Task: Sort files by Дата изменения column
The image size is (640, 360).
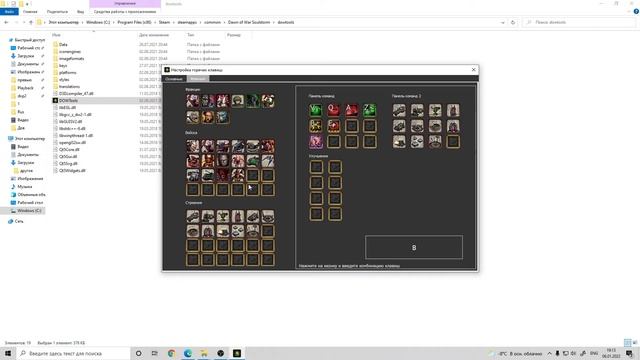Action: point(154,35)
